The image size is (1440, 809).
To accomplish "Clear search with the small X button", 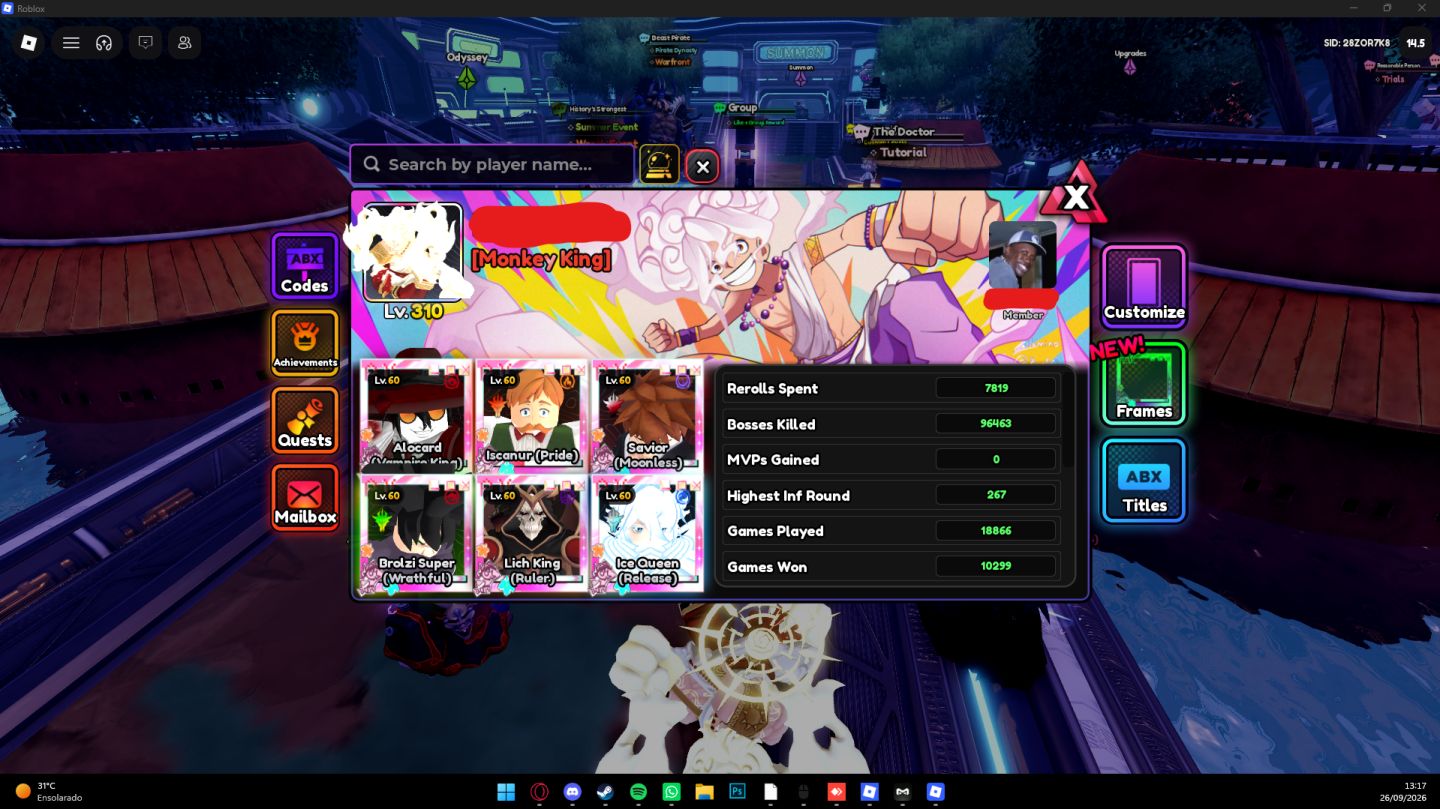I will coord(702,167).
